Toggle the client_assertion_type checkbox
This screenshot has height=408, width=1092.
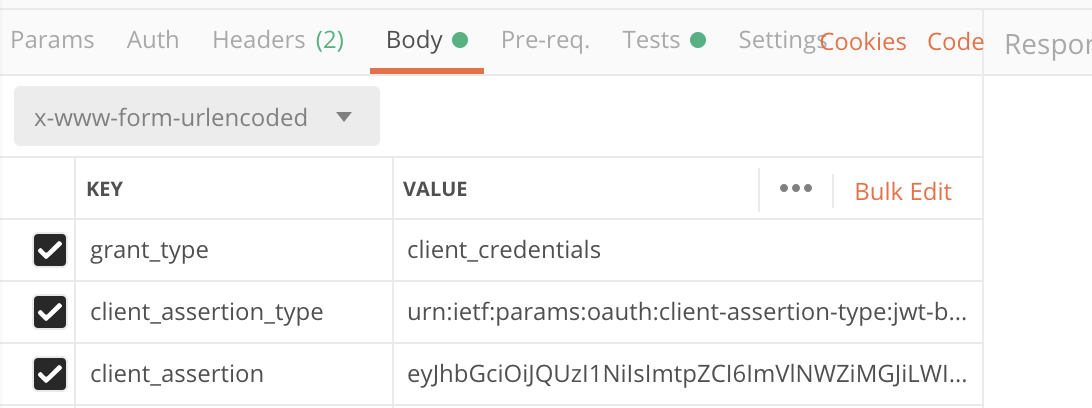49,312
